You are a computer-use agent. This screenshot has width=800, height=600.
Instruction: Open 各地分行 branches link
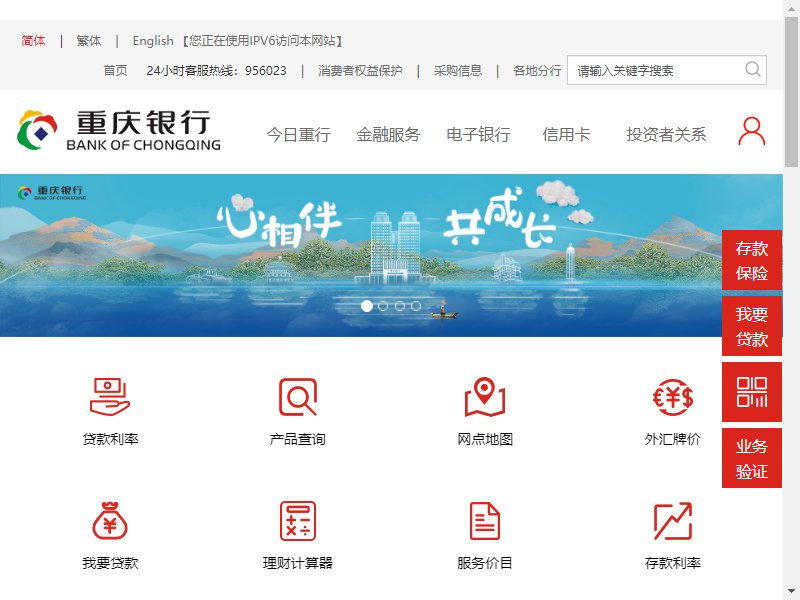click(537, 70)
